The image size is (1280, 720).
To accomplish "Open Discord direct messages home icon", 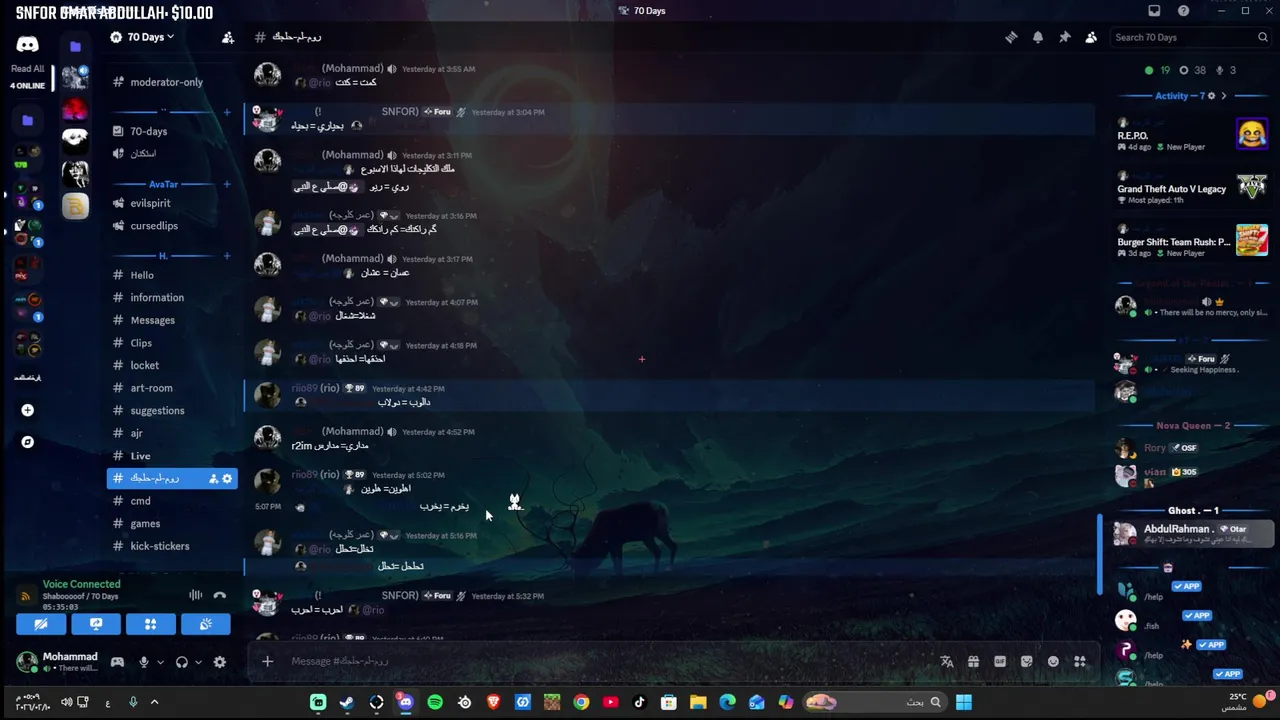I will [x=27, y=44].
